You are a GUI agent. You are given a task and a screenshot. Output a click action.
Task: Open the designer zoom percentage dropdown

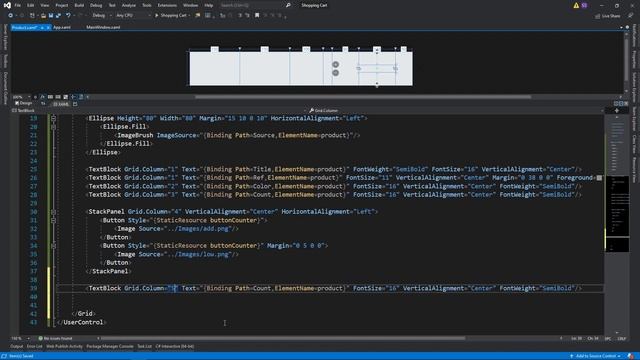pos(21,97)
